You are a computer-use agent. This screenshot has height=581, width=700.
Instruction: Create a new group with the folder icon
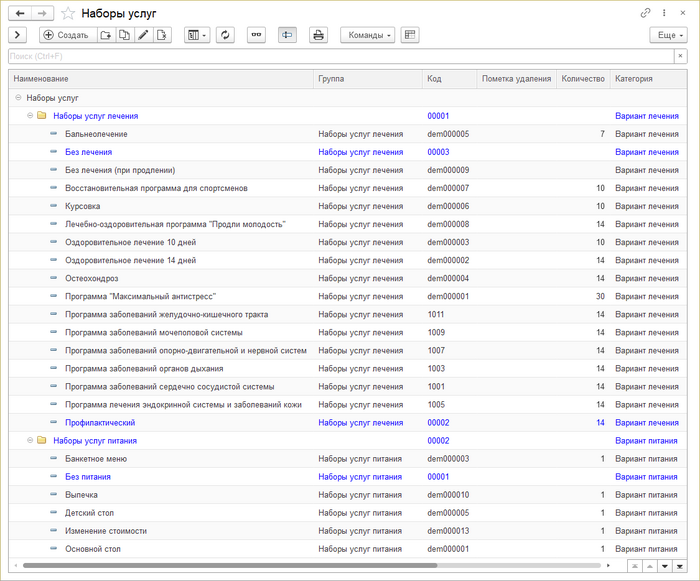[106, 35]
